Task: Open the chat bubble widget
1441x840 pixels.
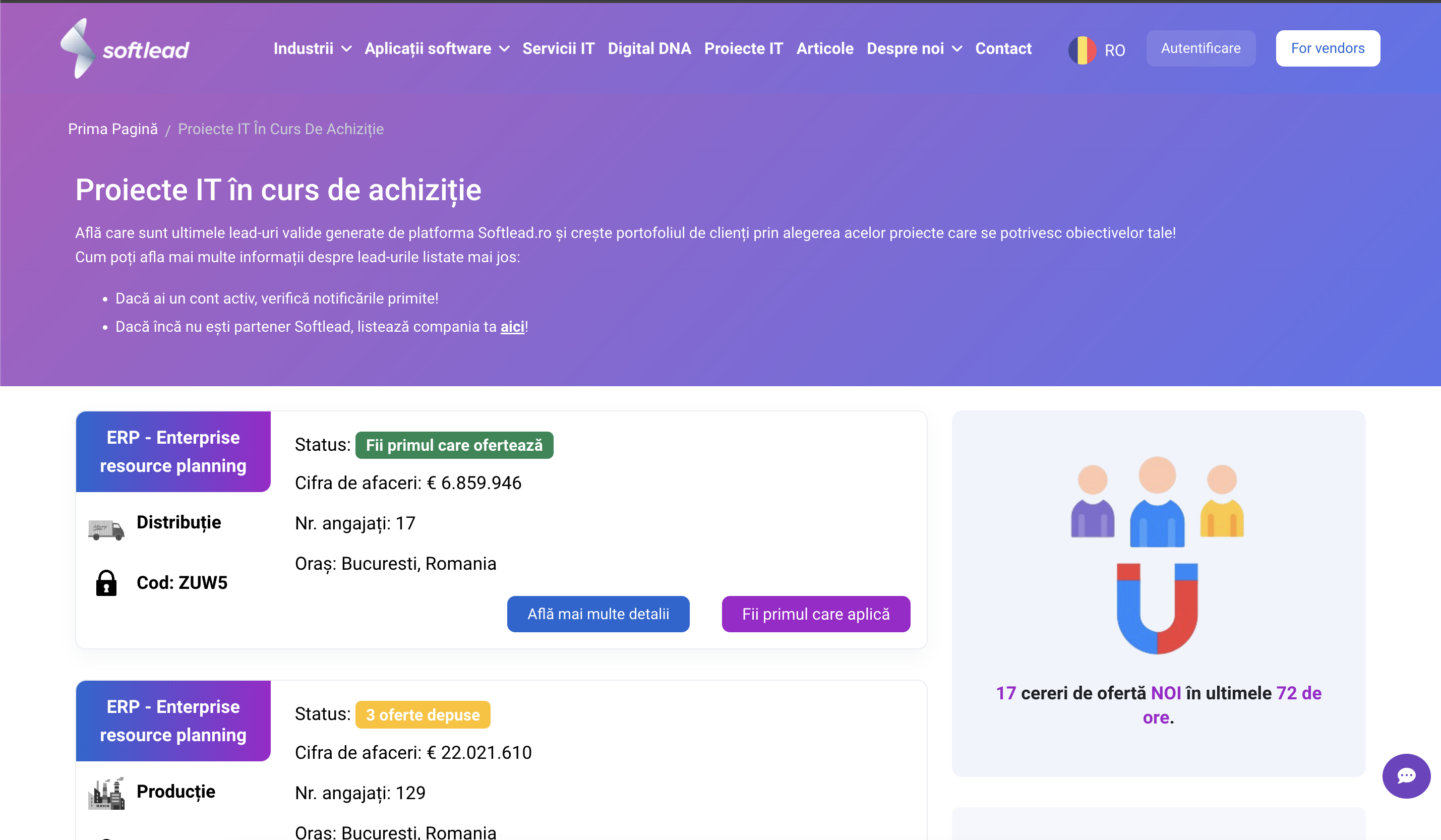Action: pos(1406,775)
